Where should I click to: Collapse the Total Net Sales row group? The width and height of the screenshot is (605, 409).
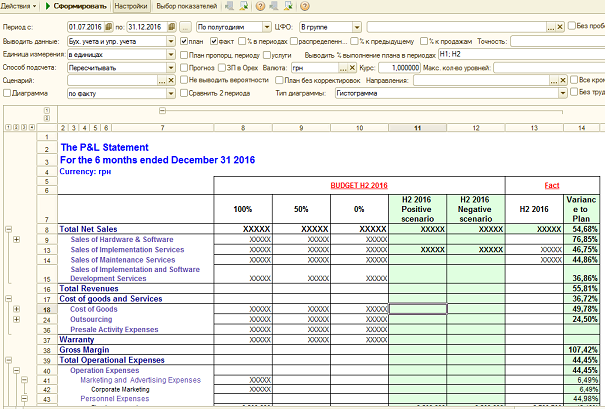coord(7,230)
